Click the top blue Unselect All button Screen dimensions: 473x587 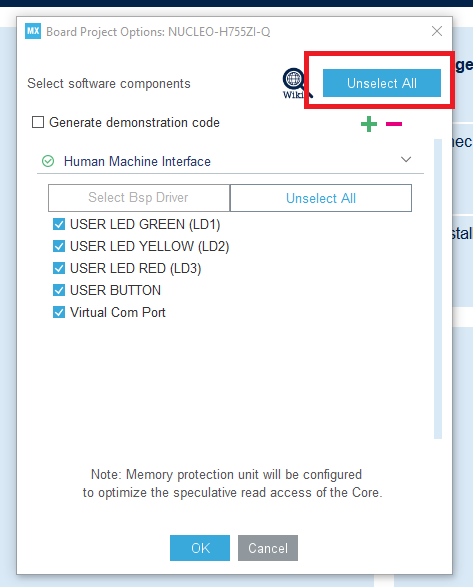coord(382,83)
